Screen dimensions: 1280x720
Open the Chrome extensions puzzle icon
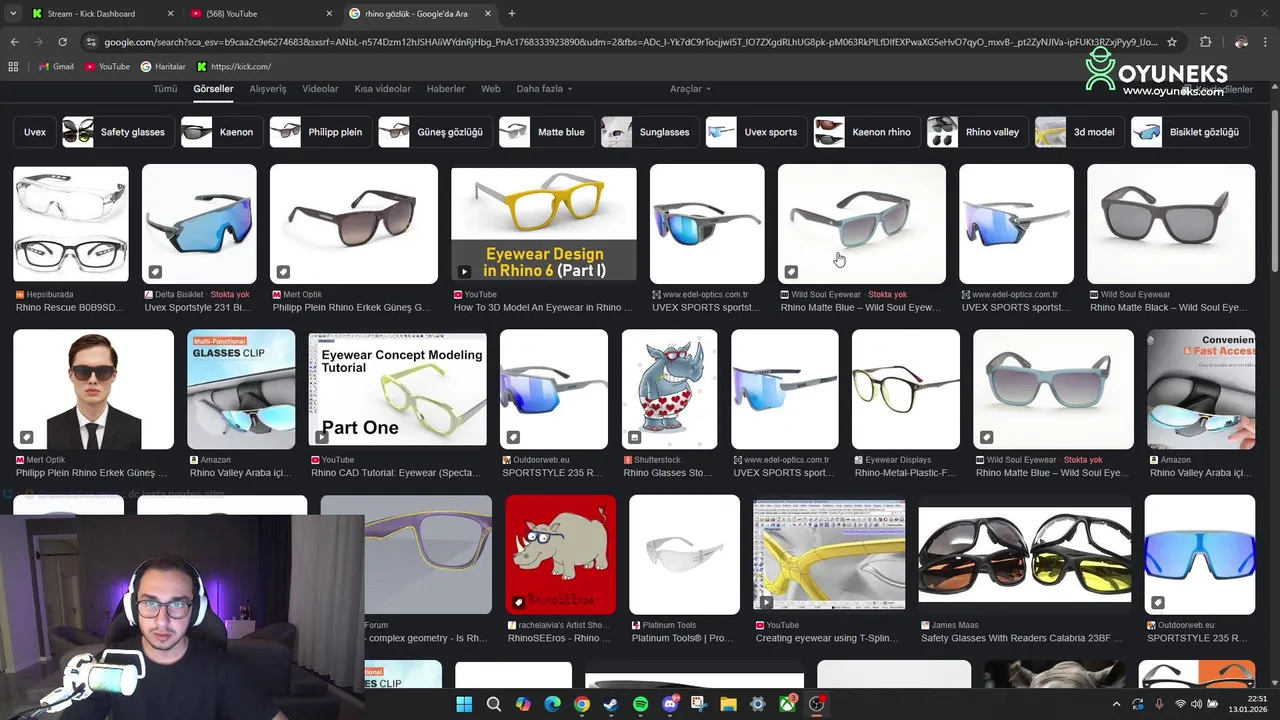coord(1205,42)
